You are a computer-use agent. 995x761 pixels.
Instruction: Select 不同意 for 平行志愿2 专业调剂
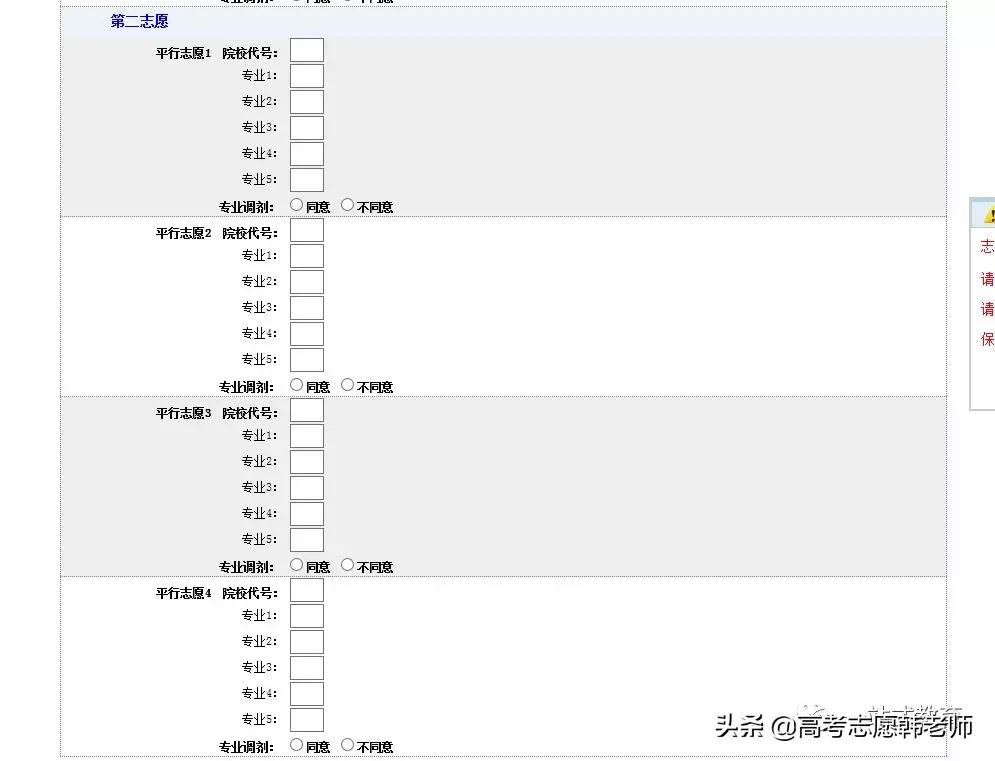pyautogui.click(x=347, y=385)
